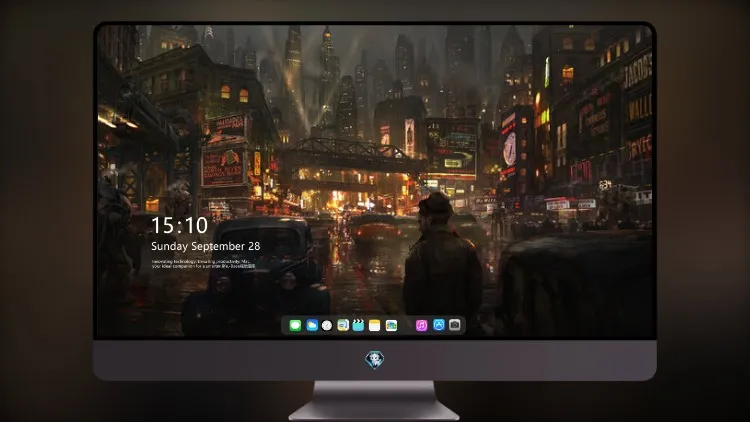This screenshot has height=422, width=750.
Task: Open the Clock app in dock
Action: click(x=327, y=325)
